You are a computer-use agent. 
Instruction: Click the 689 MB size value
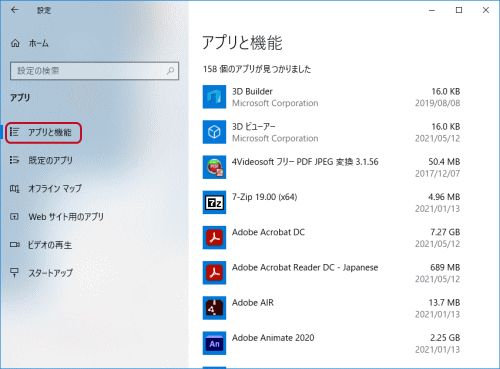point(445,267)
